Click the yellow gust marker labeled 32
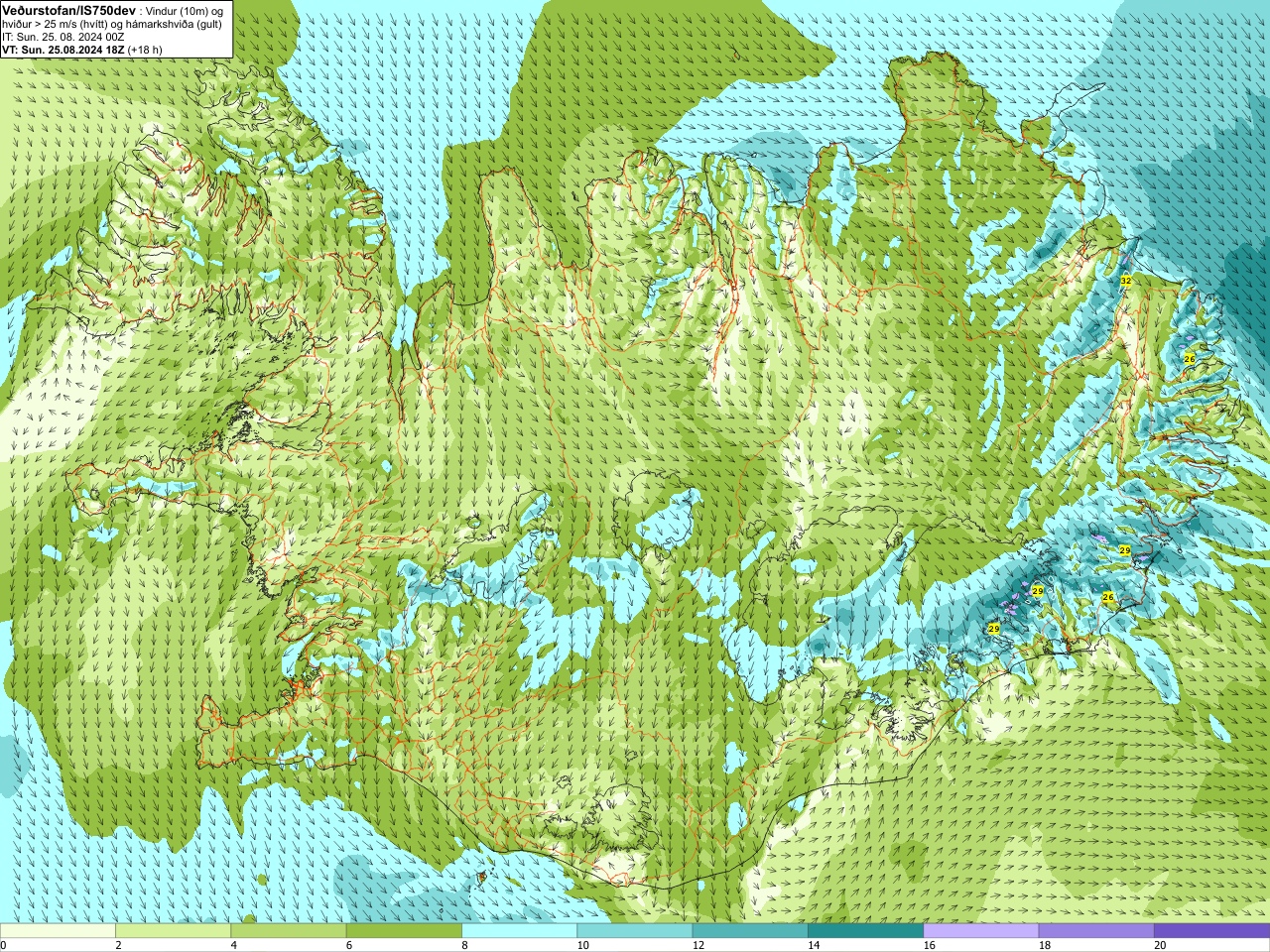Viewport: 1270px width, 952px height. (x=1125, y=282)
